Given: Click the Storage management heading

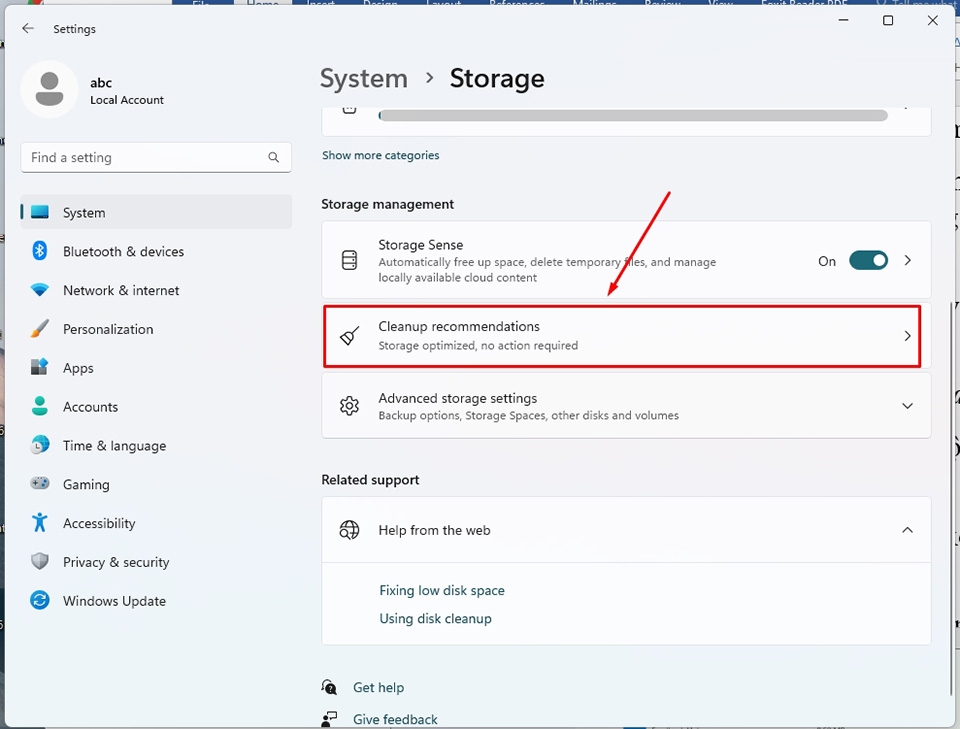Looking at the screenshot, I should [388, 204].
